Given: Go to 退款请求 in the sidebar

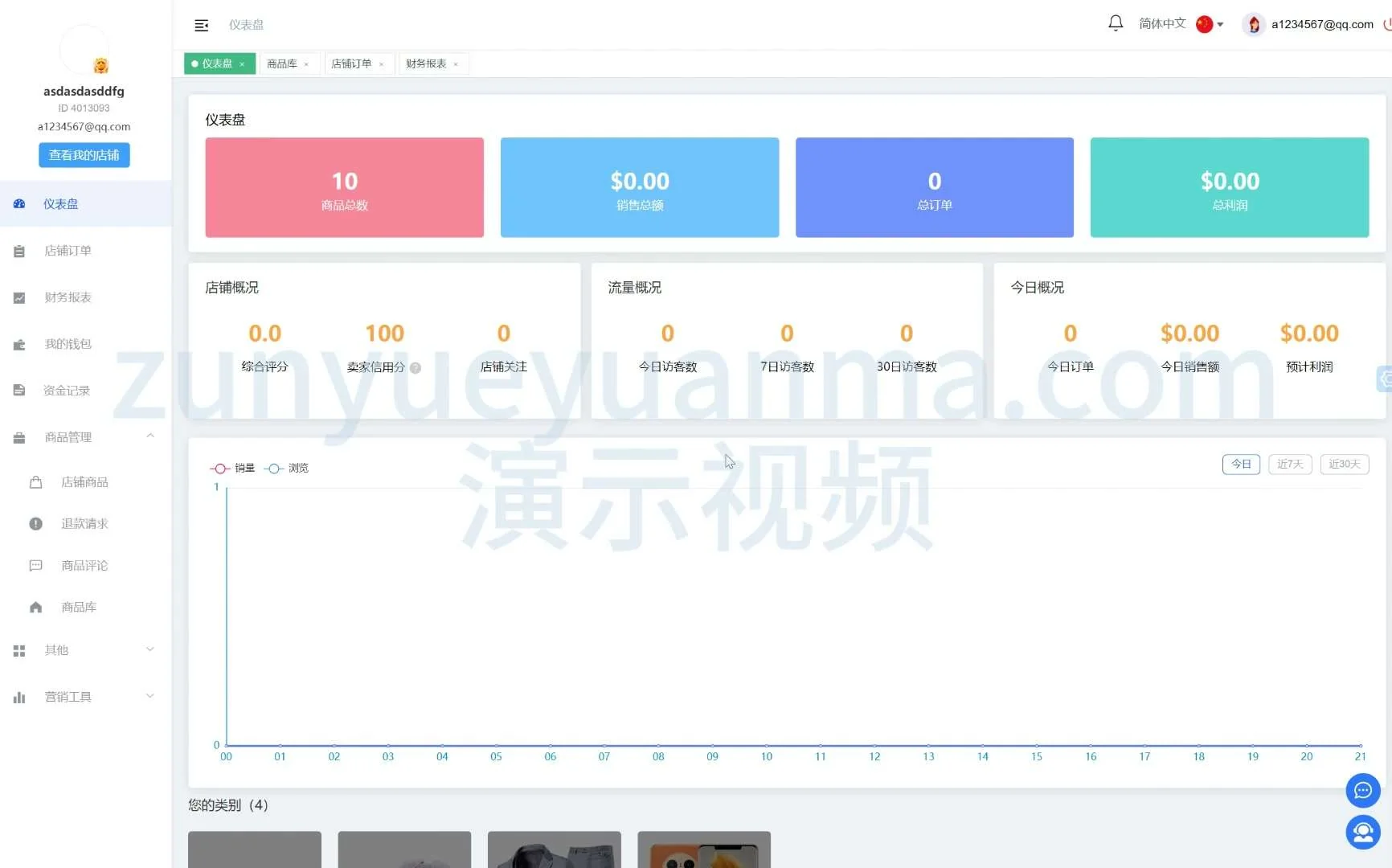Looking at the screenshot, I should (x=84, y=524).
